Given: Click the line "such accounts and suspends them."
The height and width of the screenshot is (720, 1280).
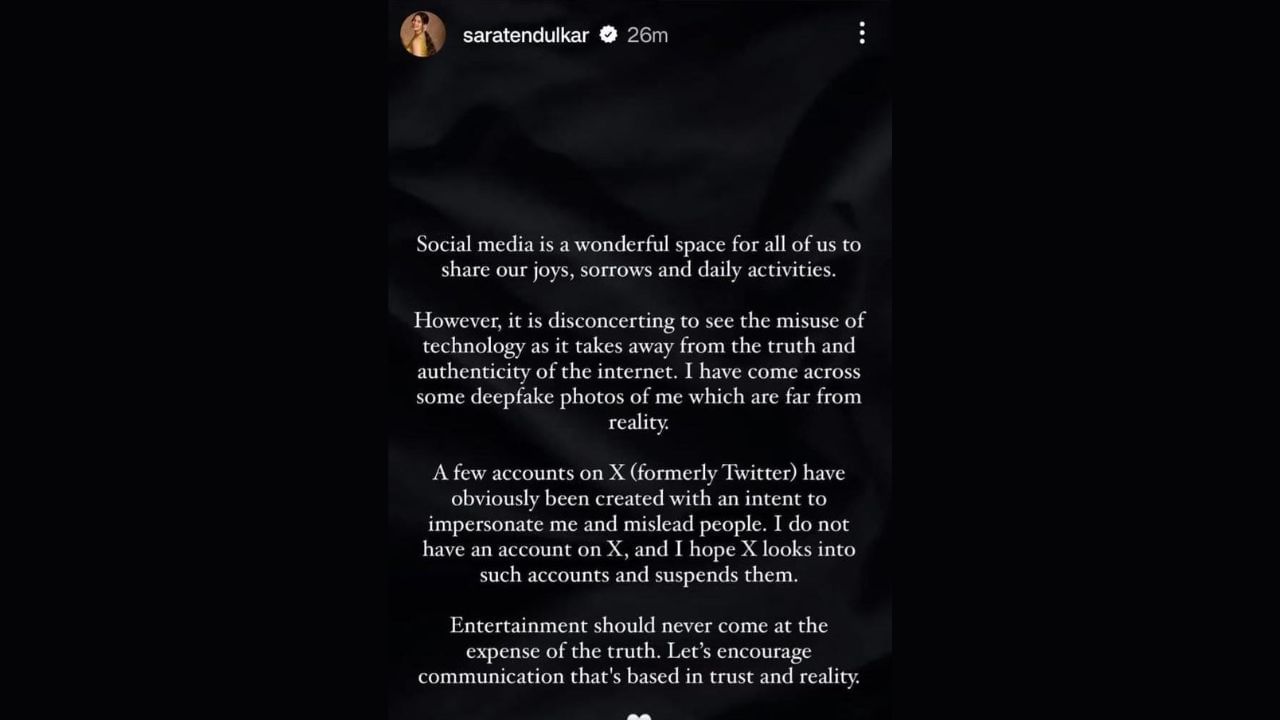Looking at the screenshot, I should click(x=638, y=575).
